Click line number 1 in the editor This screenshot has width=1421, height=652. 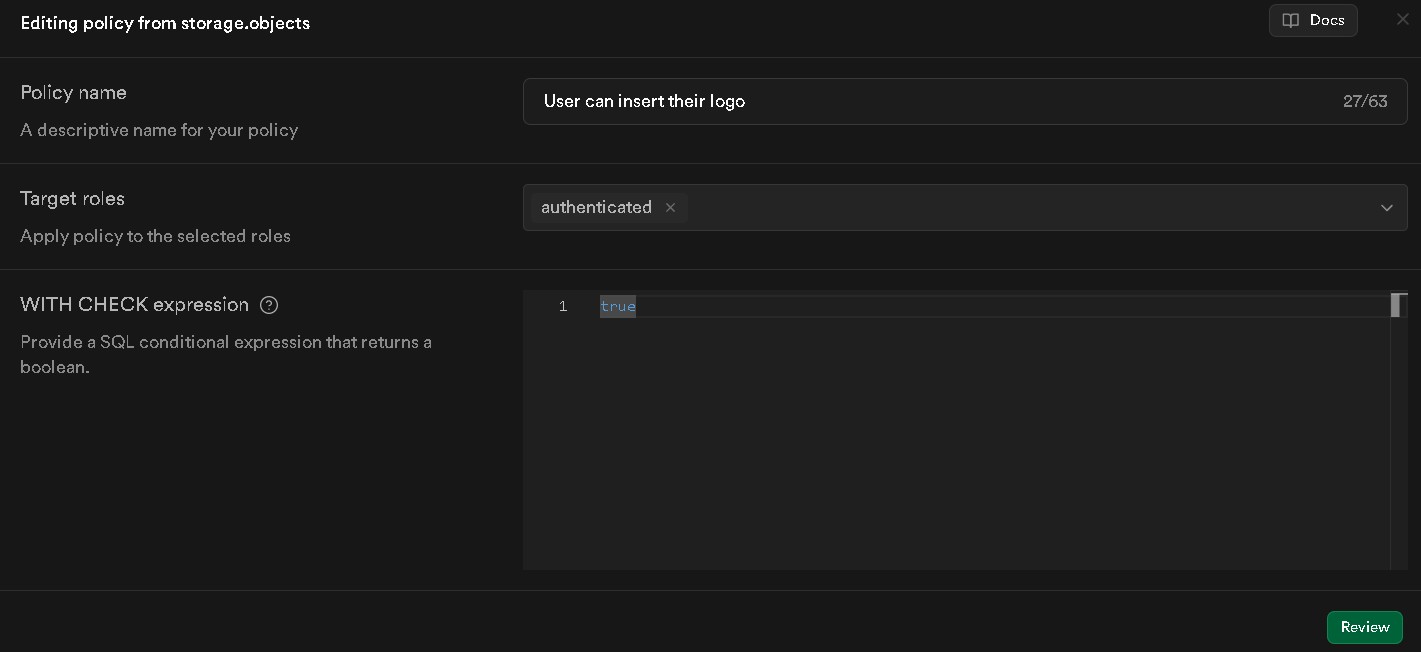coord(562,306)
